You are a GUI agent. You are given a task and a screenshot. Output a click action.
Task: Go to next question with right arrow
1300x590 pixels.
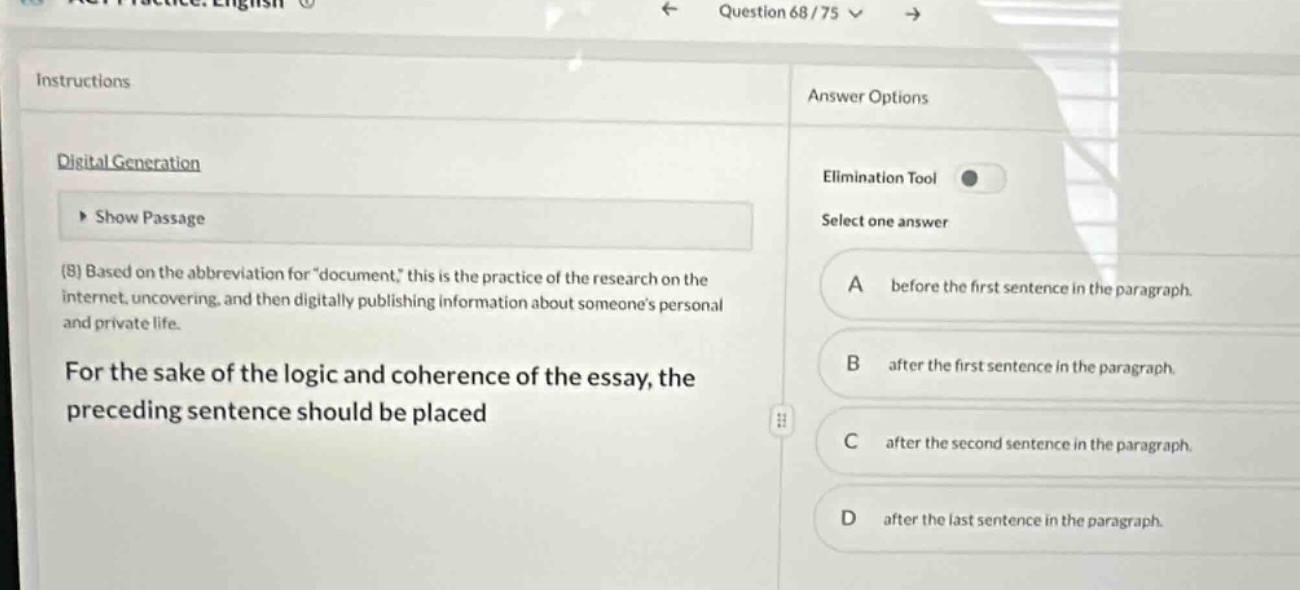909,13
